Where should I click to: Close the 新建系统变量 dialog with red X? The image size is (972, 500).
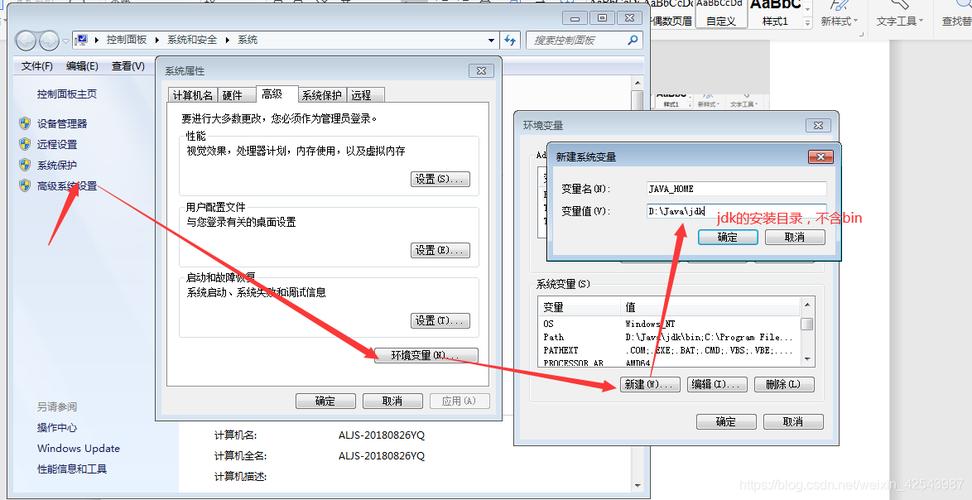(x=821, y=157)
